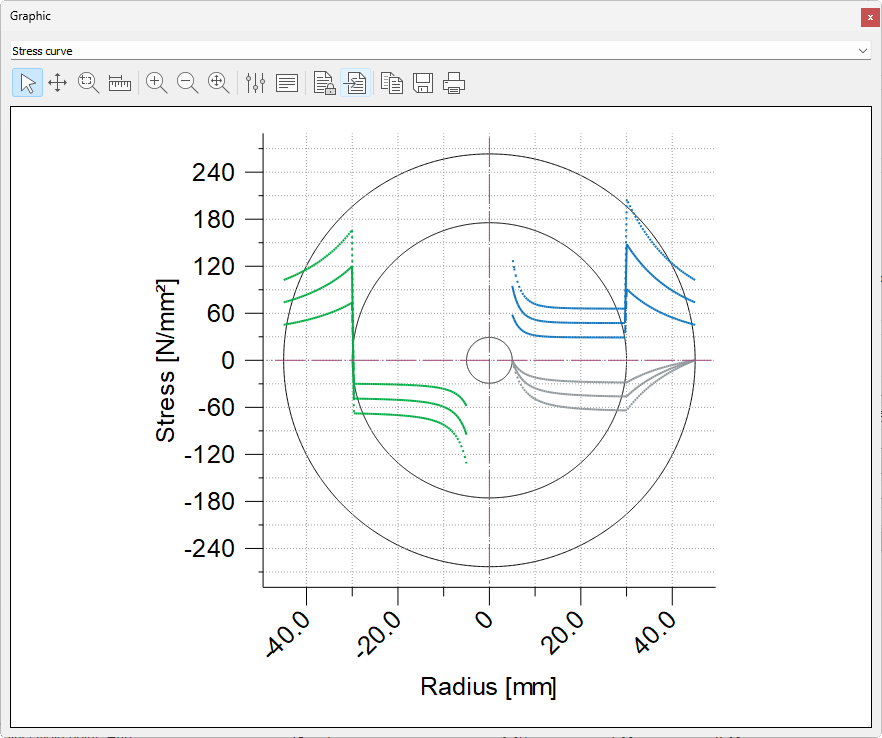
Task: Expand the dropdown chevron arrow
Action: point(863,50)
